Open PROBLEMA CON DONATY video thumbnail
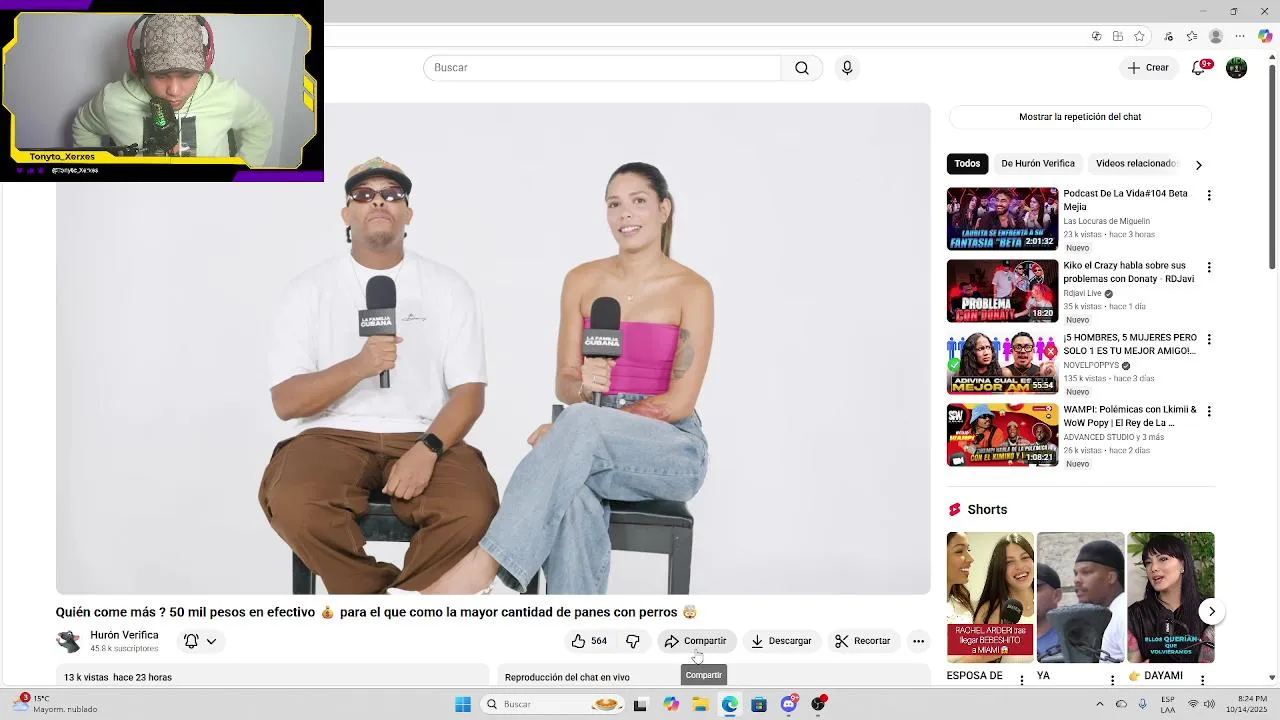Image resolution: width=1280 pixels, height=720 pixels. (x=1002, y=291)
